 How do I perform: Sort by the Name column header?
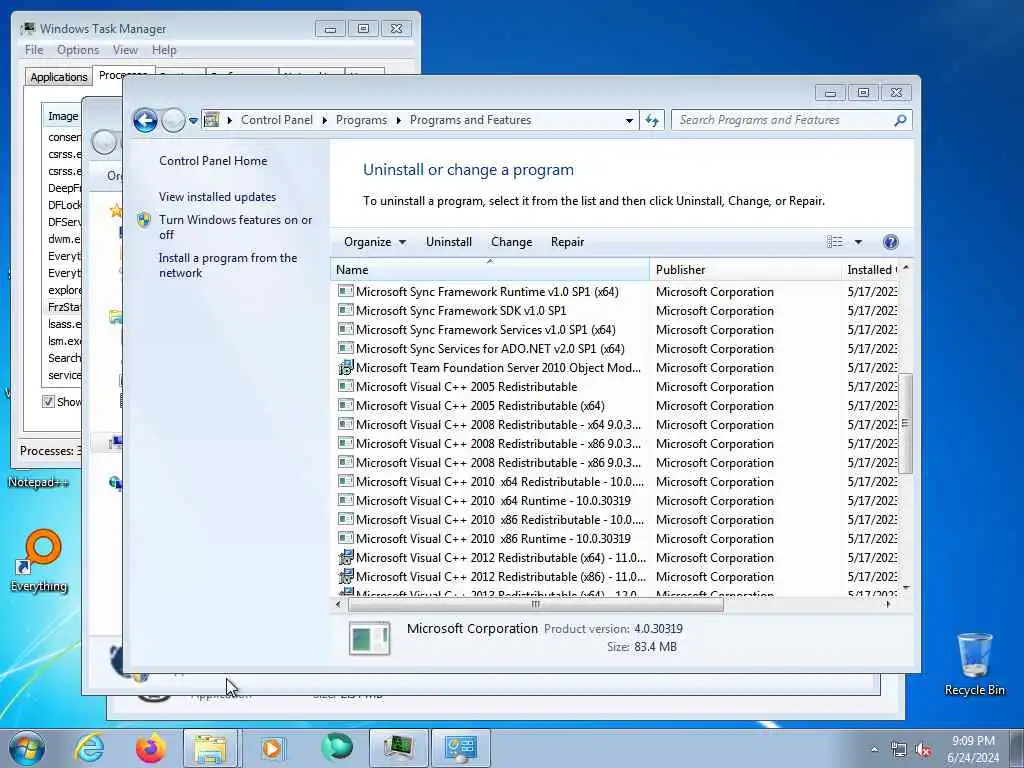[490, 270]
